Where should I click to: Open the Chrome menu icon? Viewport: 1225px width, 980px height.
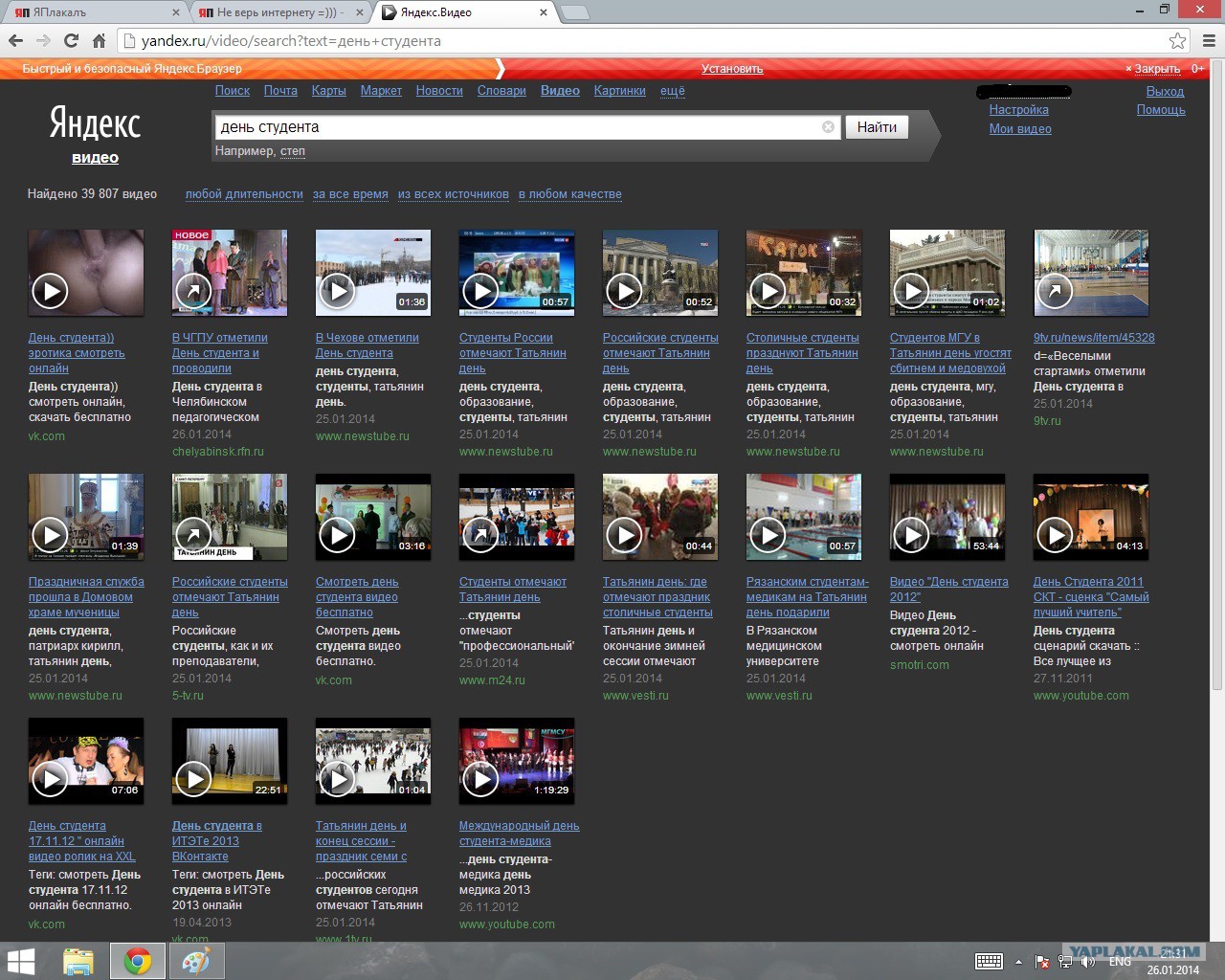point(1209,41)
